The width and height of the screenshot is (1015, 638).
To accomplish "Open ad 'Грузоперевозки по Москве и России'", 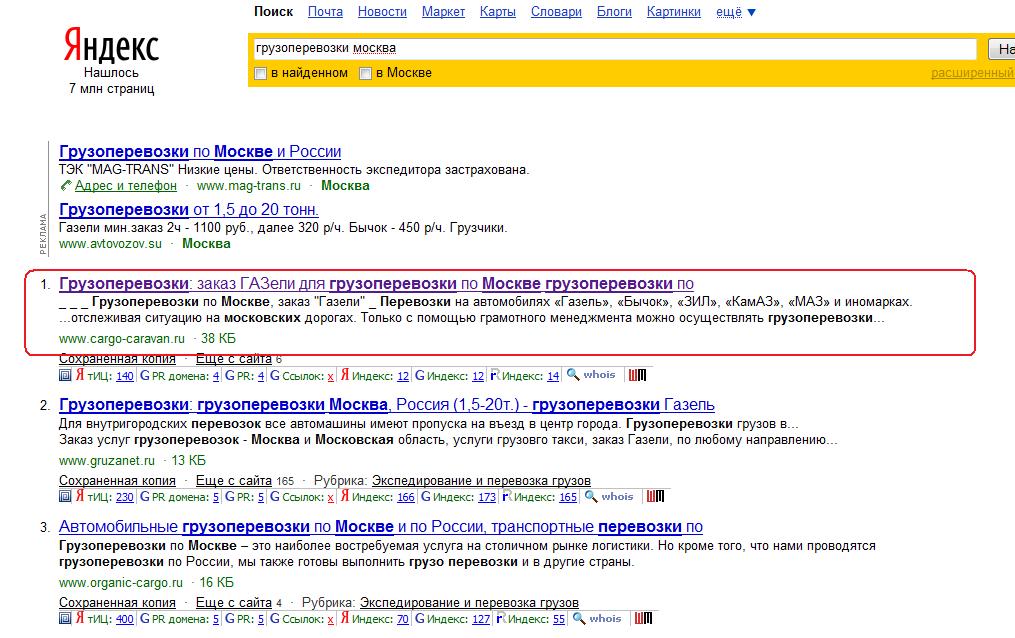I will (200, 151).
